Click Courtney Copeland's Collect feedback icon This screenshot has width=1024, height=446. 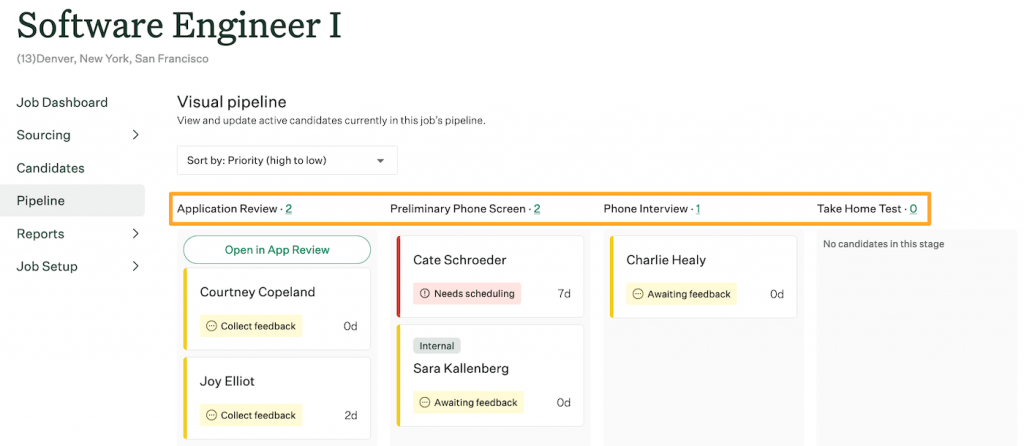click(x=211, y=326)
